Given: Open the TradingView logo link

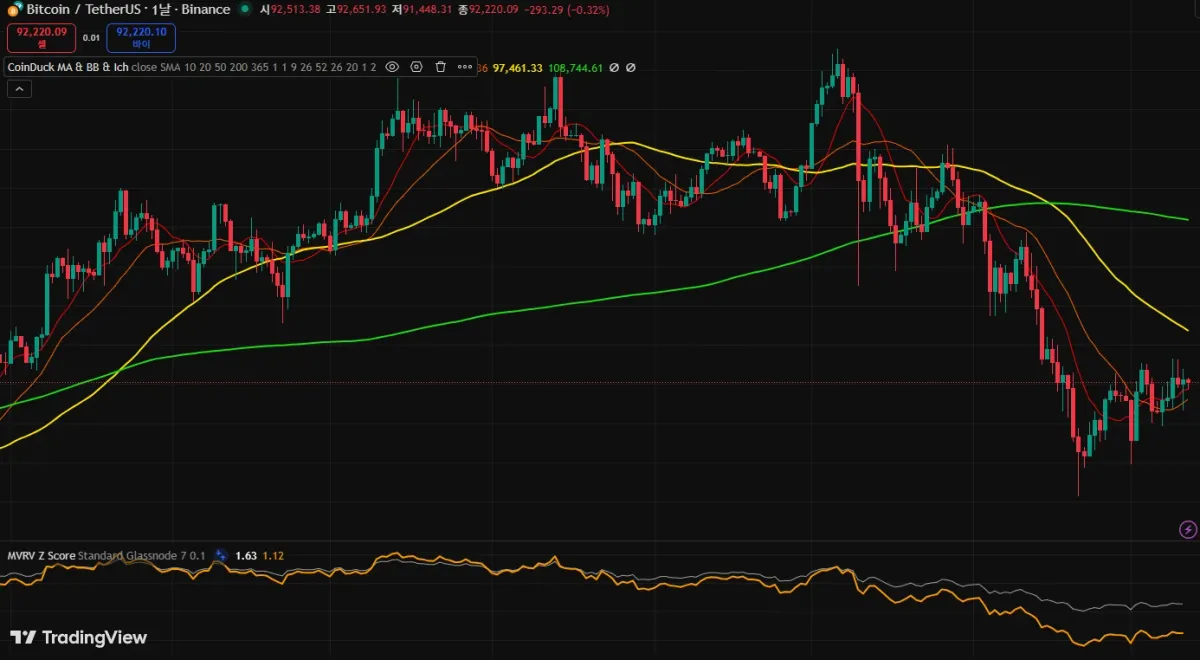Looking at the screenshot, I should click(x=78, y=637).
